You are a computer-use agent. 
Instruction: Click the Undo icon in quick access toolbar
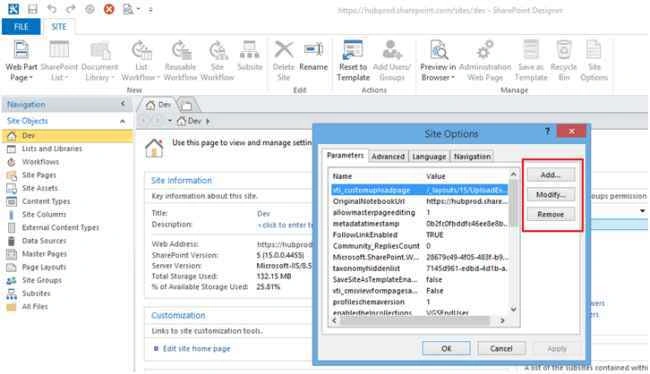(x=52, y=9)
